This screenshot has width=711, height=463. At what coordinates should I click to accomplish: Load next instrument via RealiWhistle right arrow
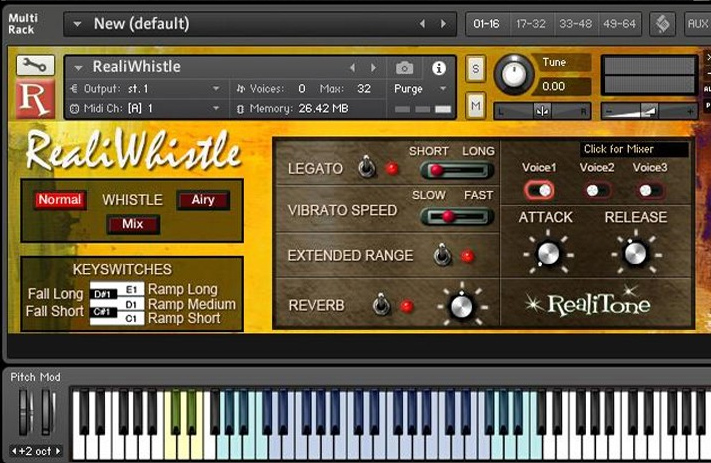click(x=373, y=68)
